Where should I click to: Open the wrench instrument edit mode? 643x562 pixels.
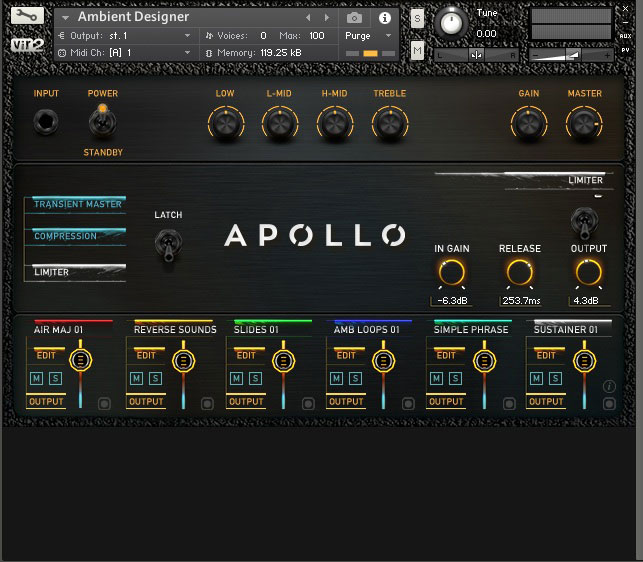(x=27, y=16)
